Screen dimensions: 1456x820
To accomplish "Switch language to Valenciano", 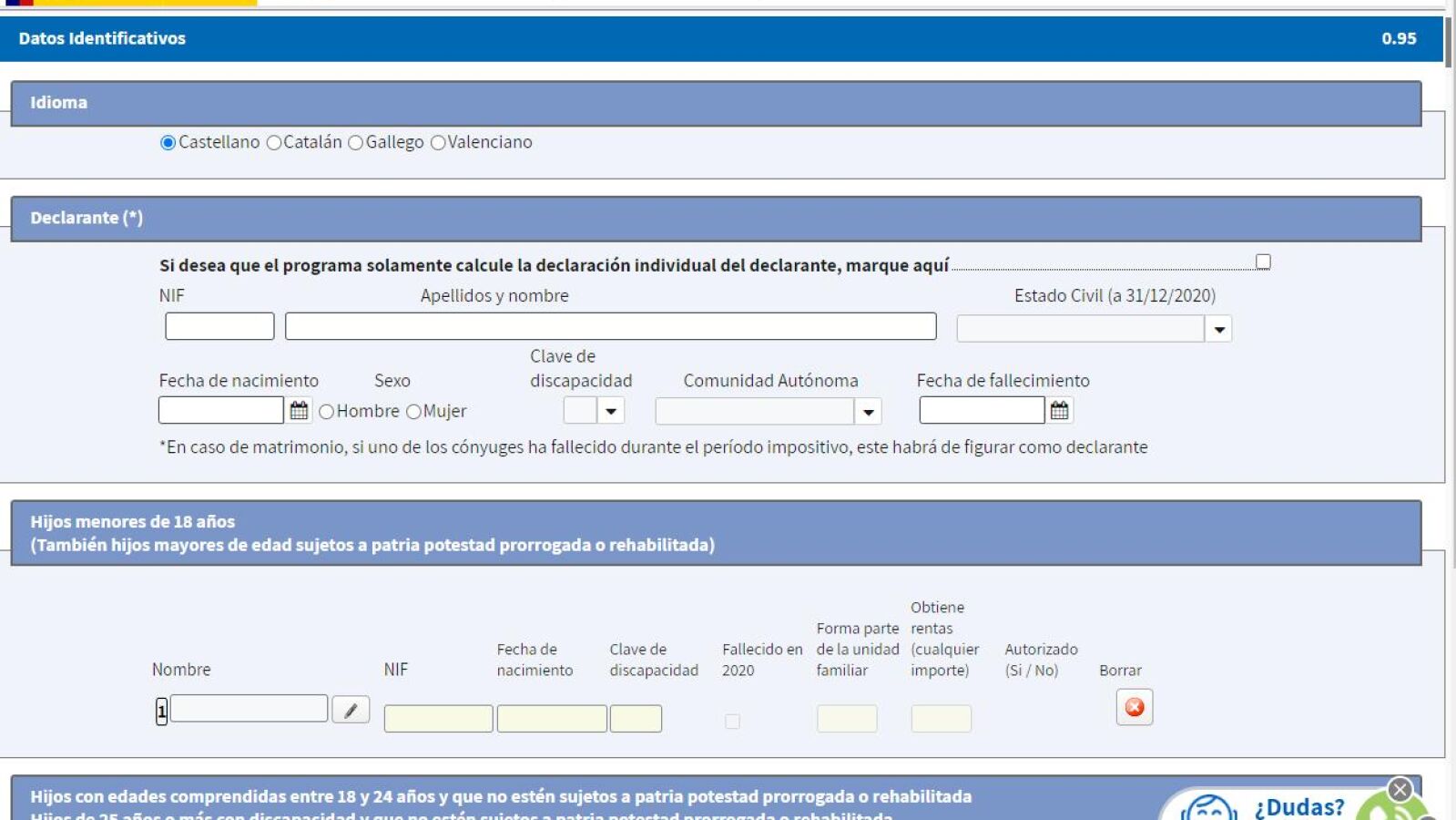I will (438, 143).
